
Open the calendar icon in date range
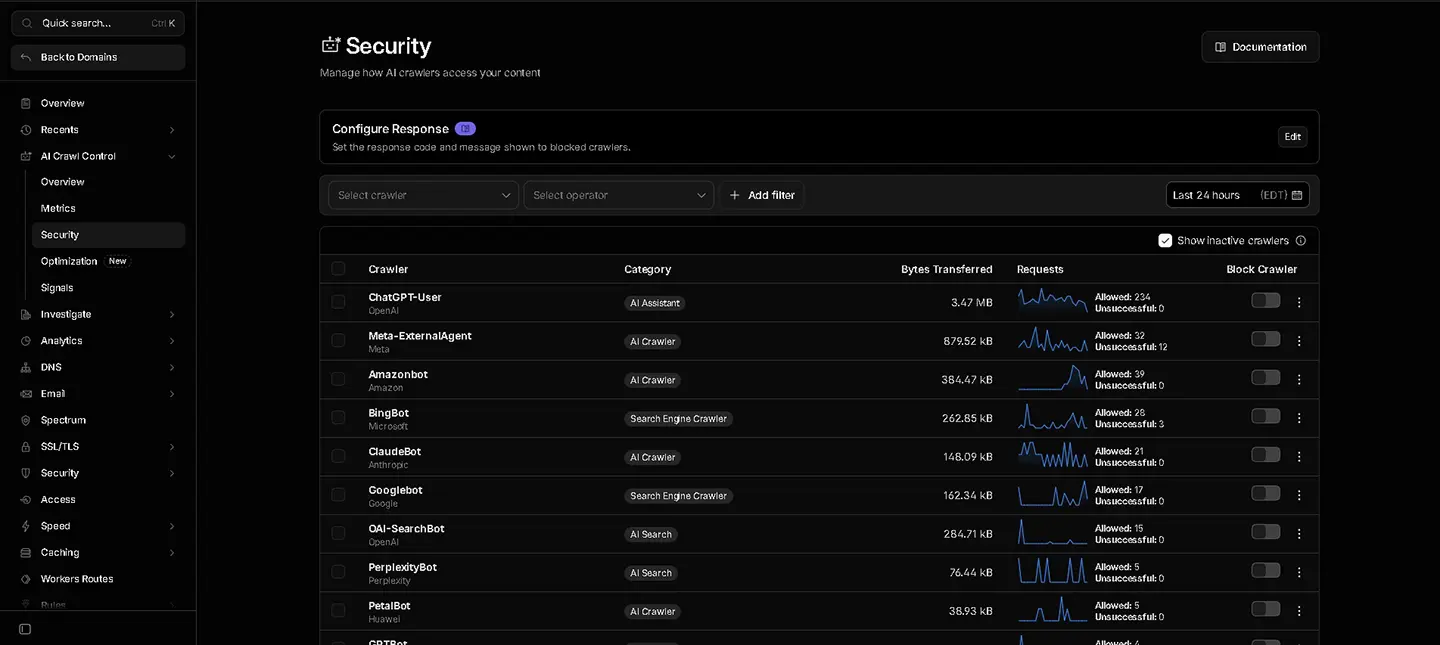(1297, 195)
